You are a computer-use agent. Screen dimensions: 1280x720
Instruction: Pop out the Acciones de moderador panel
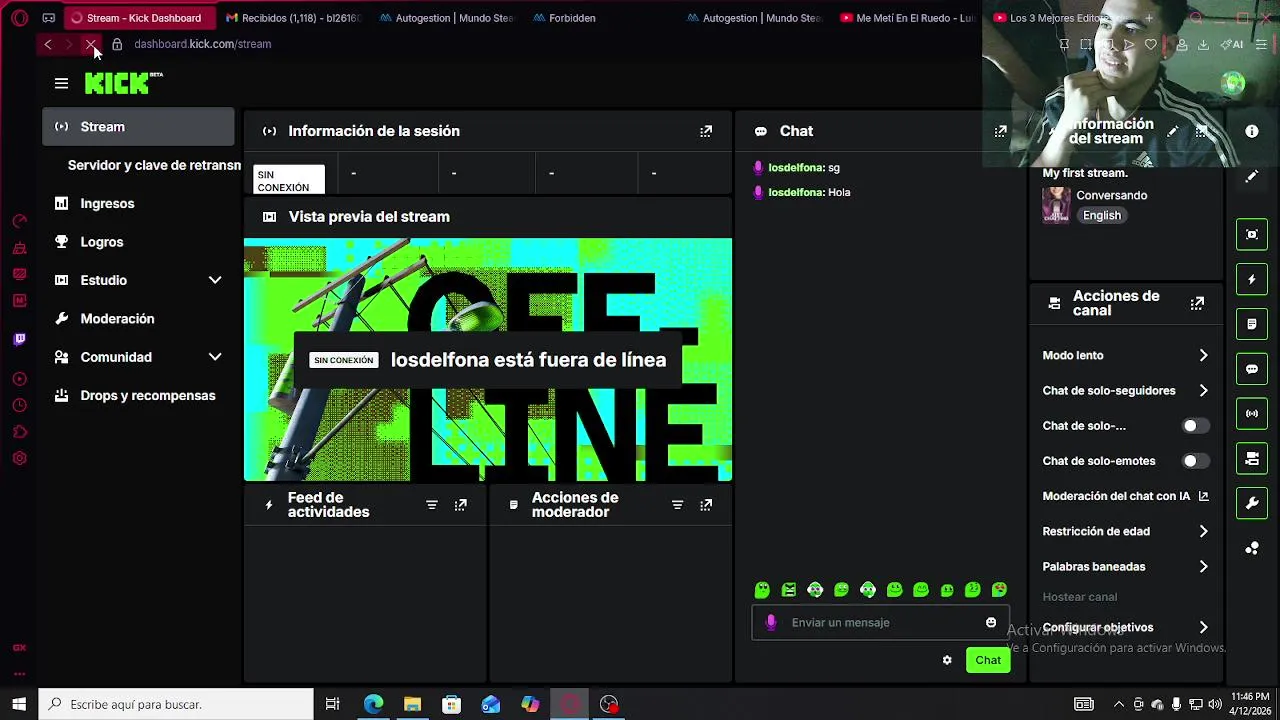coord(706,505)
